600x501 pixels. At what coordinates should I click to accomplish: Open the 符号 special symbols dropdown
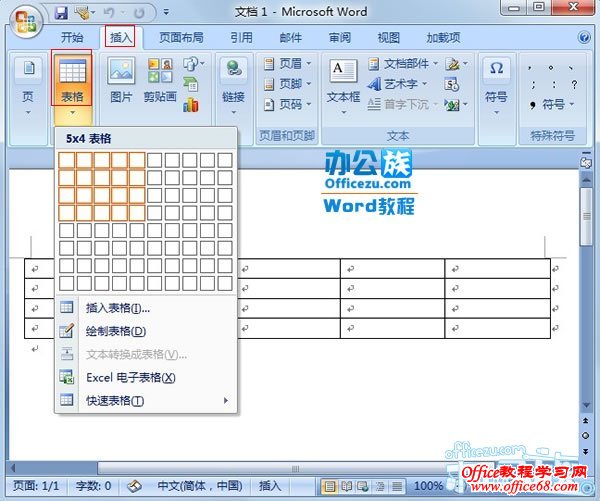[551, 104]
